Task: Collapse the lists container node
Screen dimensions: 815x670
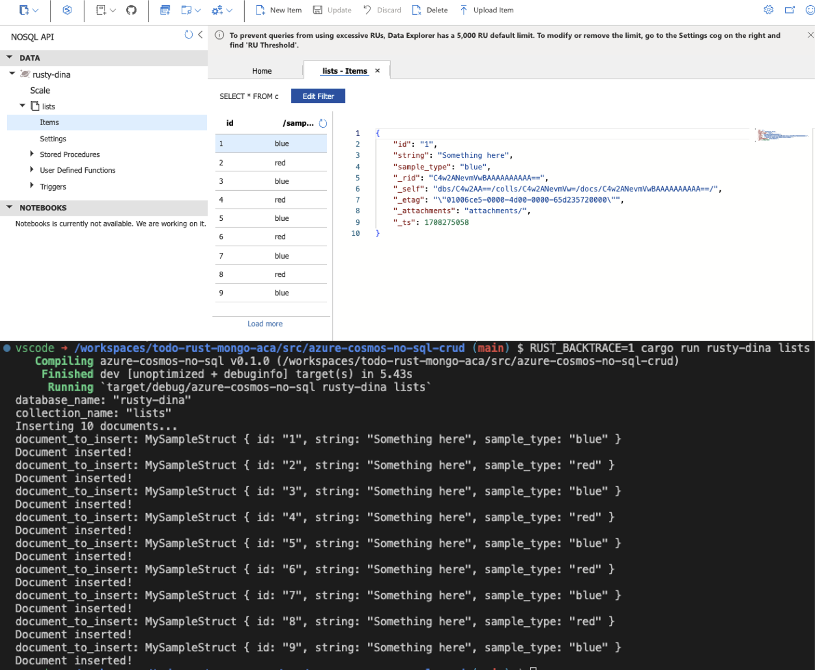Action: click(x=22, y=106)
